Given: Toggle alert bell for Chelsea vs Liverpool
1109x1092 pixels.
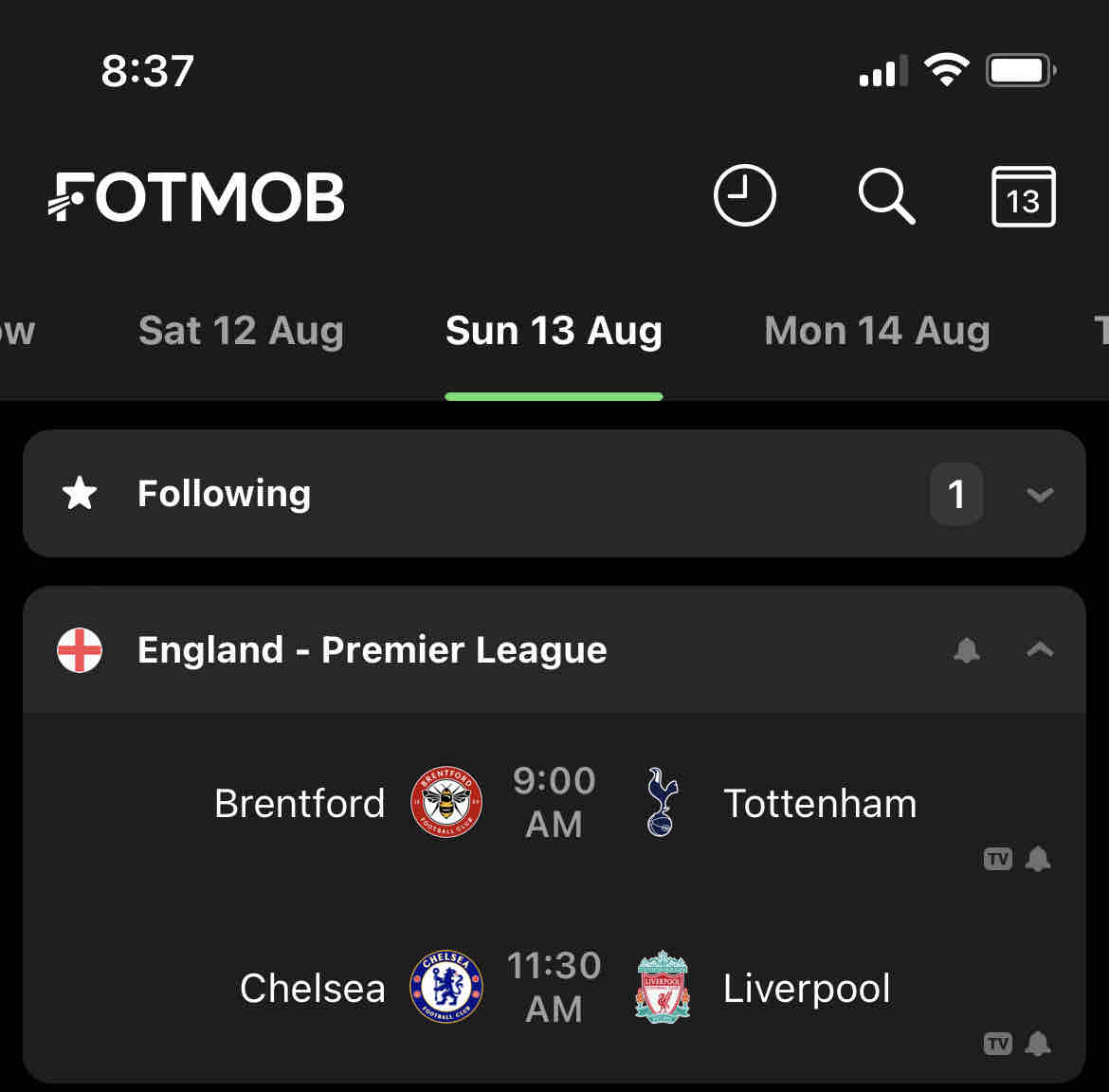Looking at the screenshot, I should (1038, 1044).
